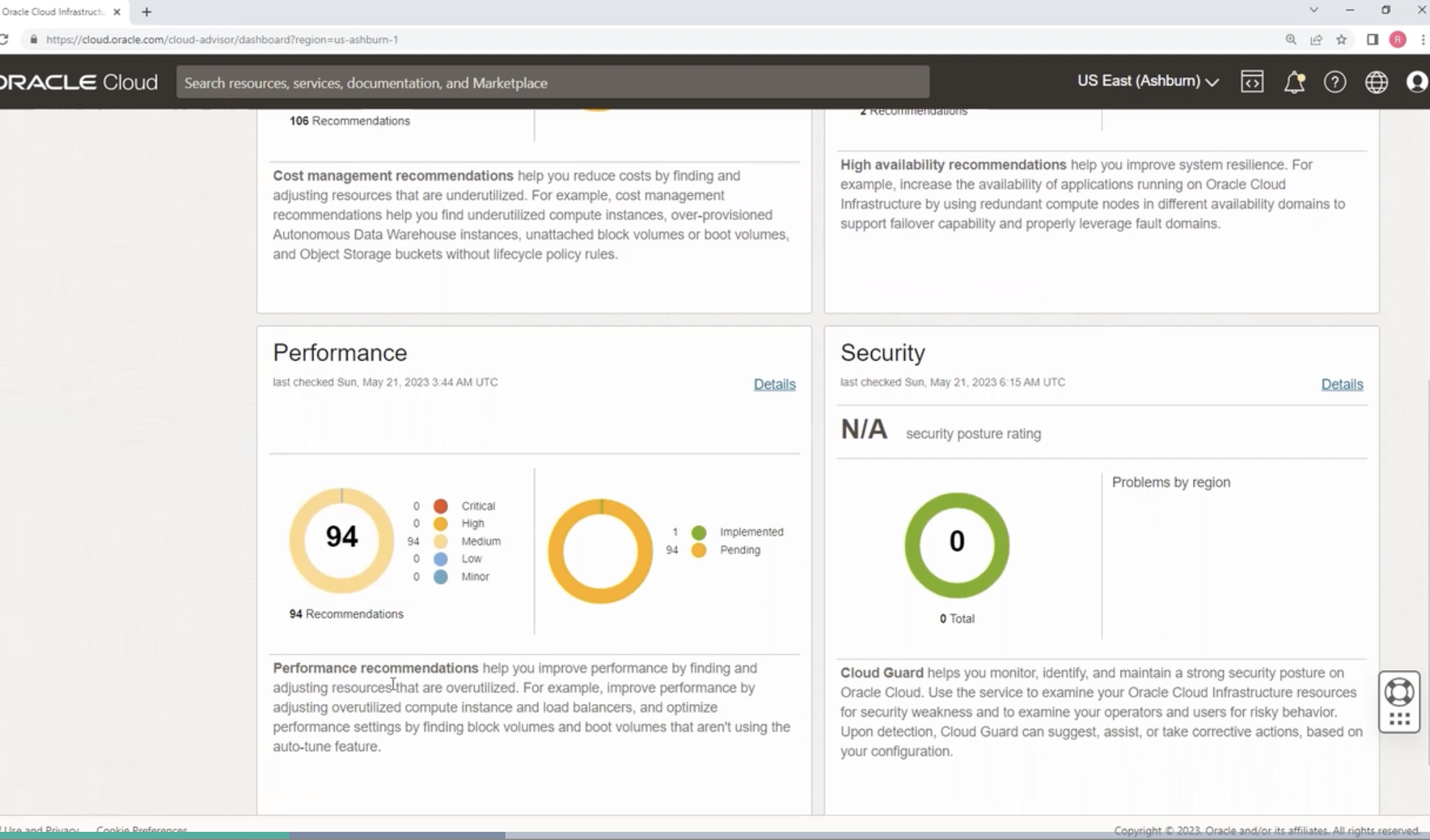This screenshot has height=840, width=1430.
Task: Open a new browser tab
Action: (146, 12)
